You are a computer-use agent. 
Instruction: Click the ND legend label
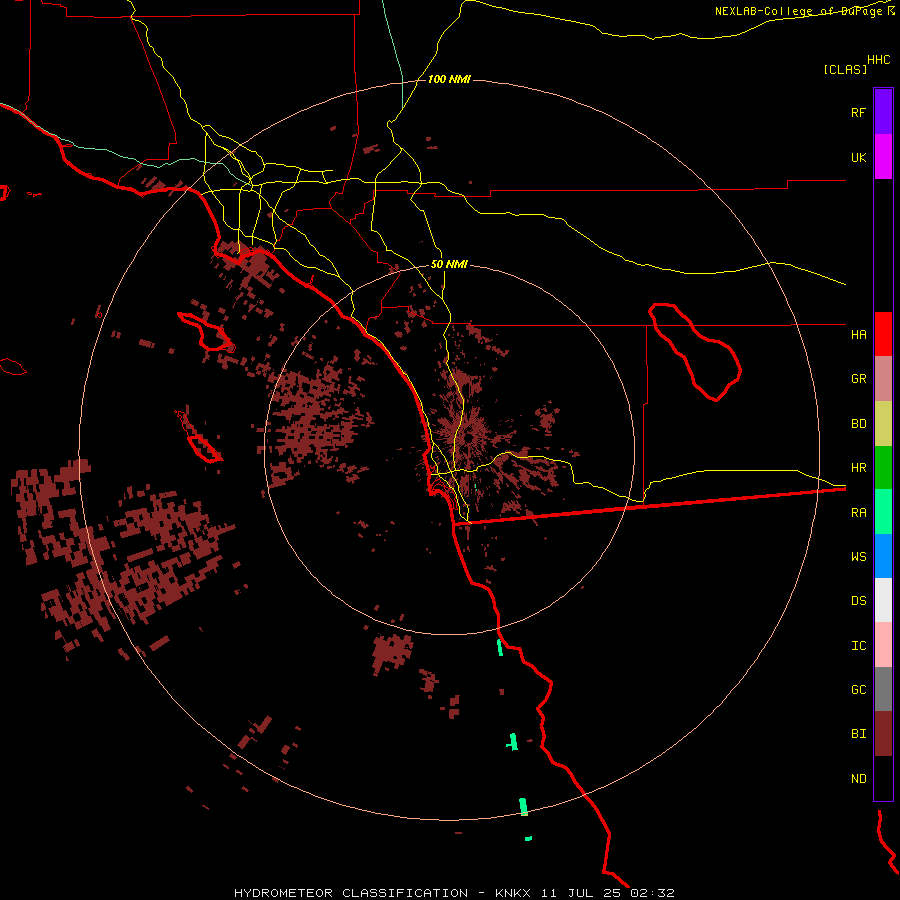pos(858,778)
